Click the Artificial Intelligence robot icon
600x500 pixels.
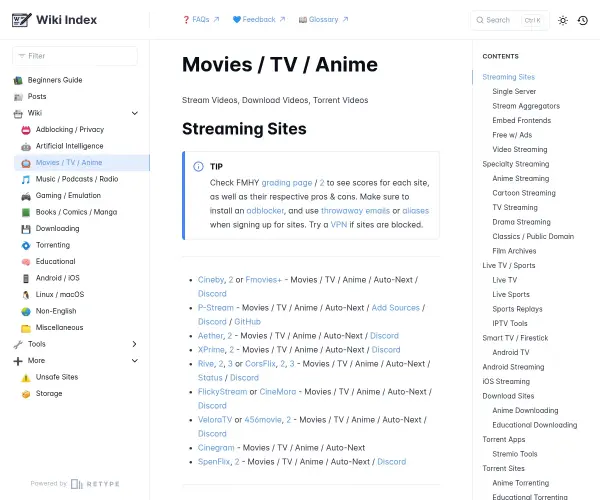point(26,147)
